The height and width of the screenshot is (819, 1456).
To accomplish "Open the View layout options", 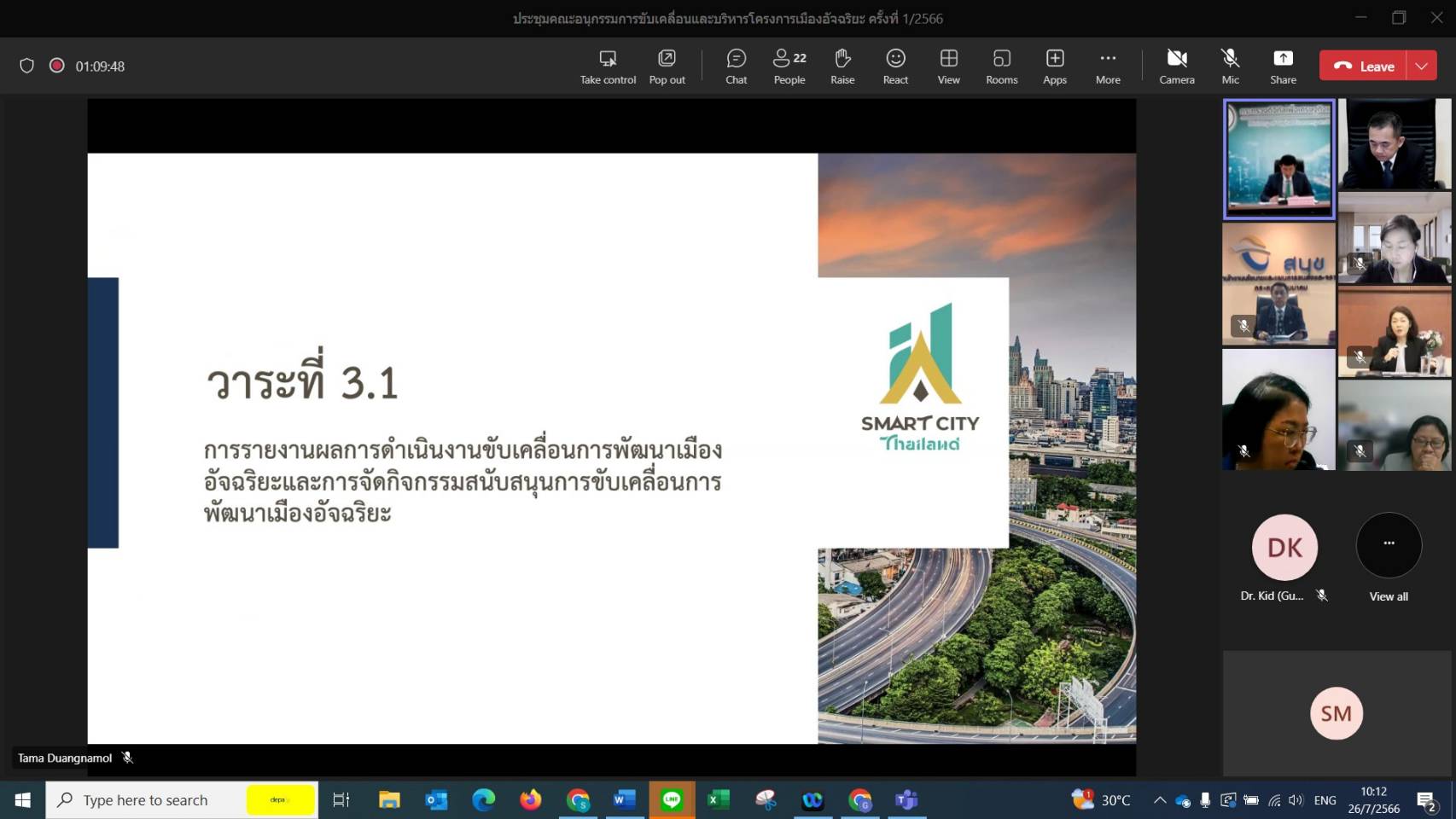I will pos(948,67).
